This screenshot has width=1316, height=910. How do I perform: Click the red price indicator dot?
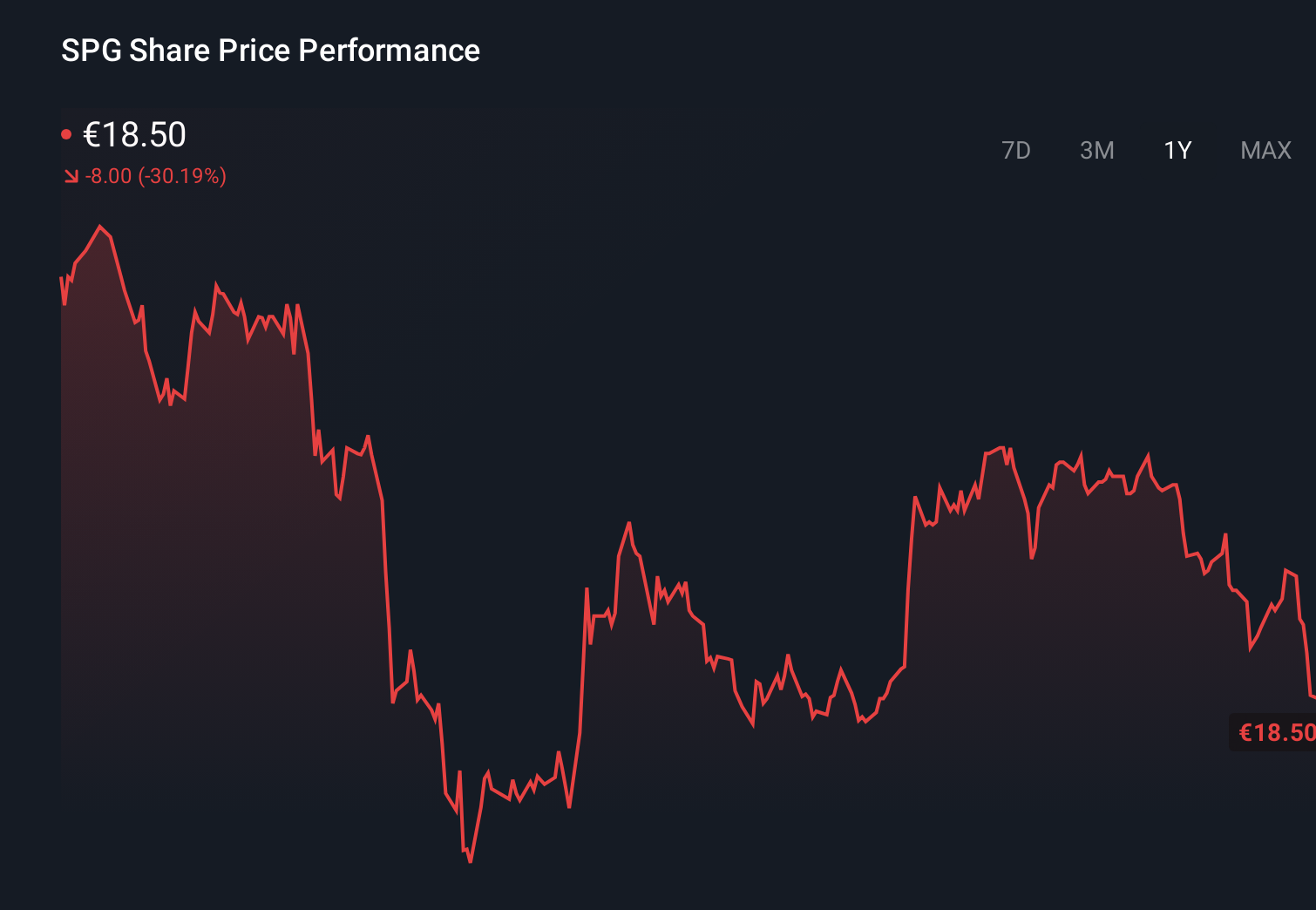coord(66,132)
